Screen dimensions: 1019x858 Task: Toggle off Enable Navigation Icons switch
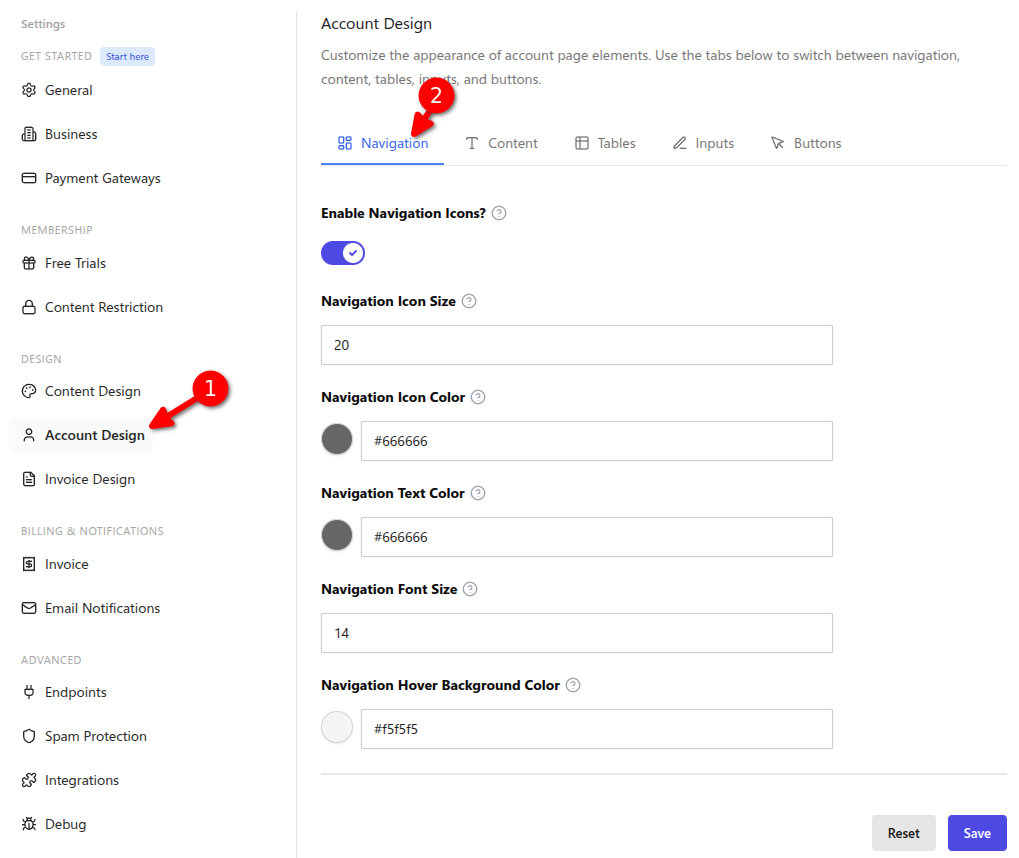pyautogui.click(x=342, y=253)
